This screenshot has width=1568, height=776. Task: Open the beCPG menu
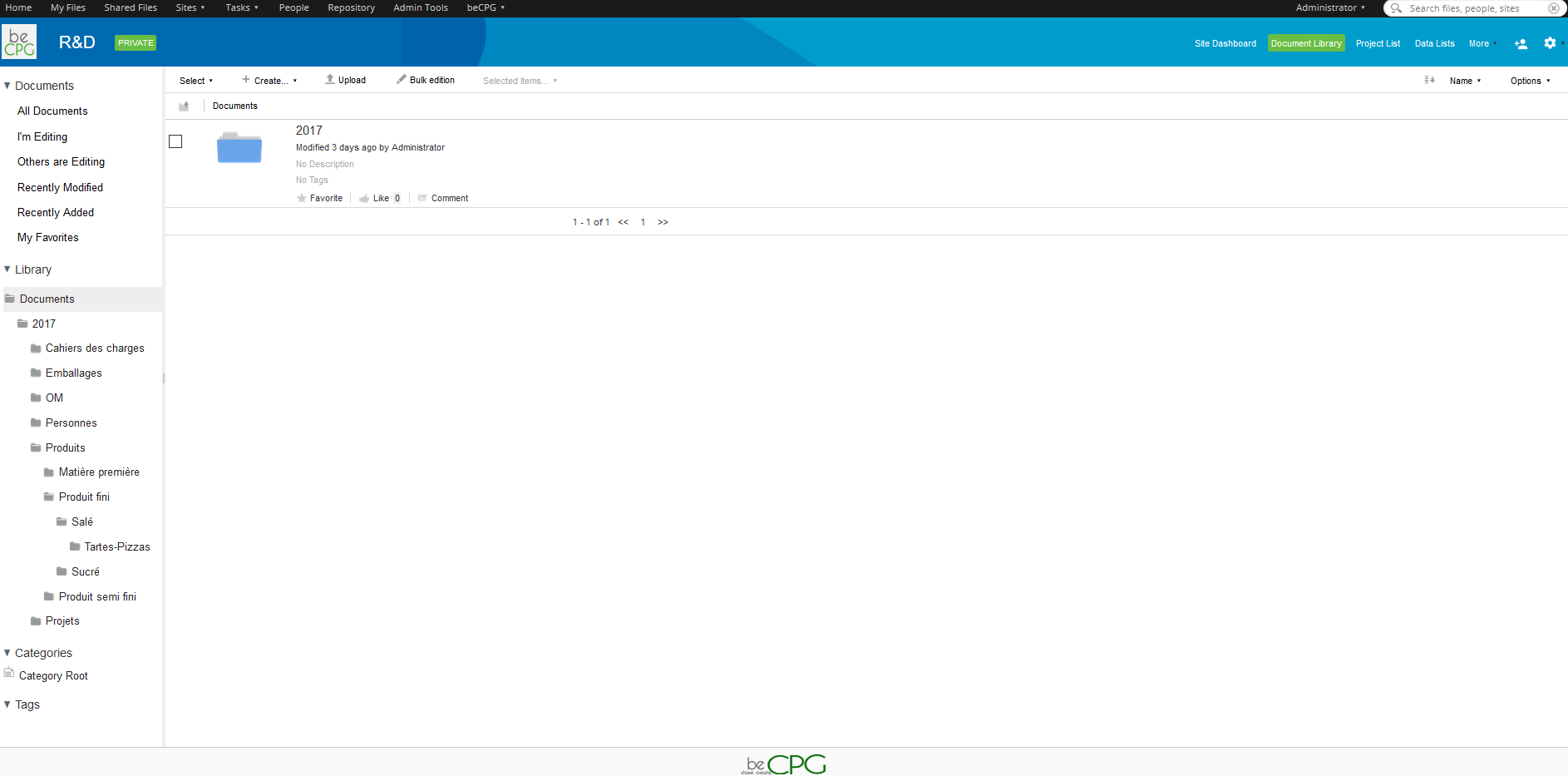(486, 7)
